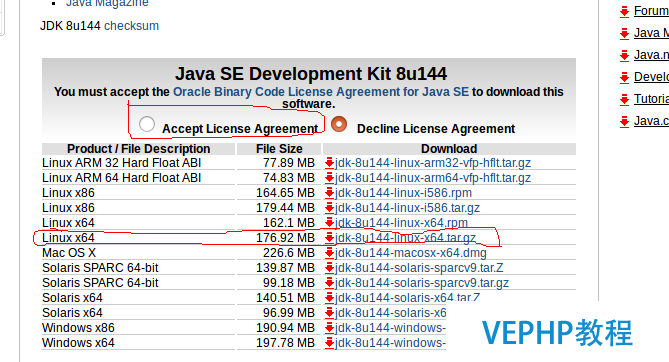Download jdk-8u144-linux-arm64-vfp-hflt.tar.gz file
The width and height of the screenshot is (669, 362).
click(x=433, y=178)
